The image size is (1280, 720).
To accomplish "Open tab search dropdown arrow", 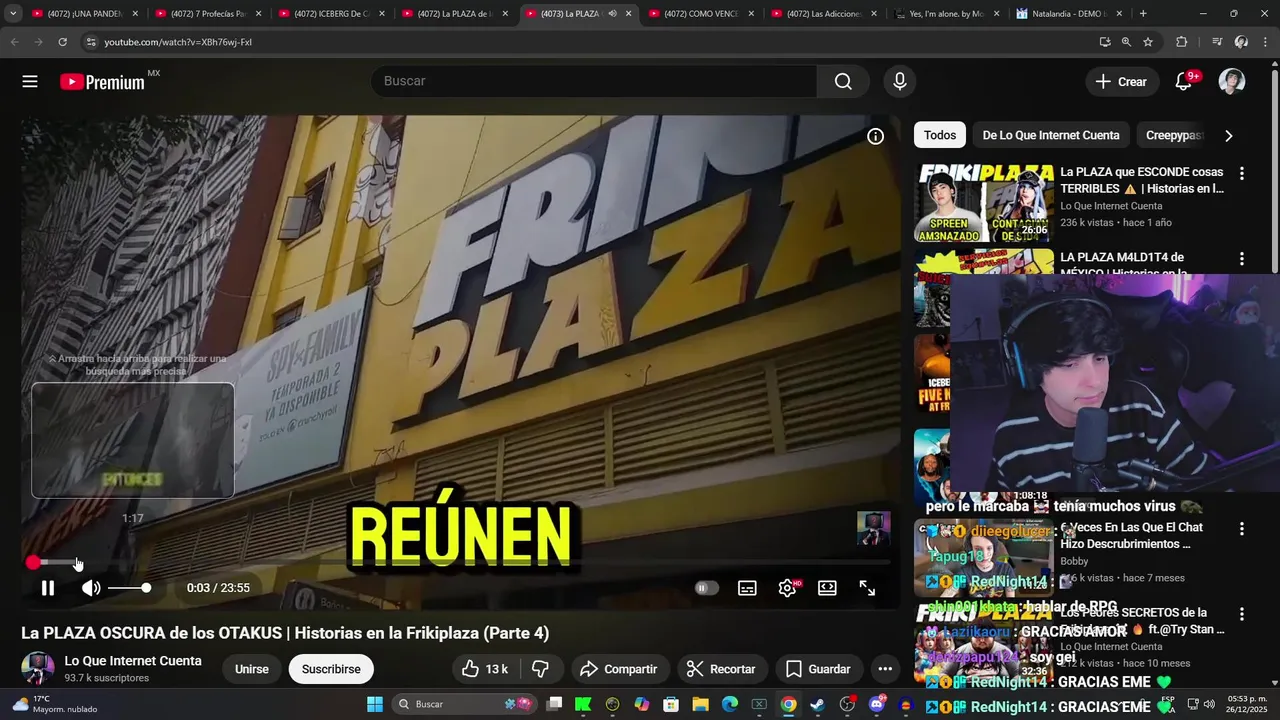I will (13, 14).
